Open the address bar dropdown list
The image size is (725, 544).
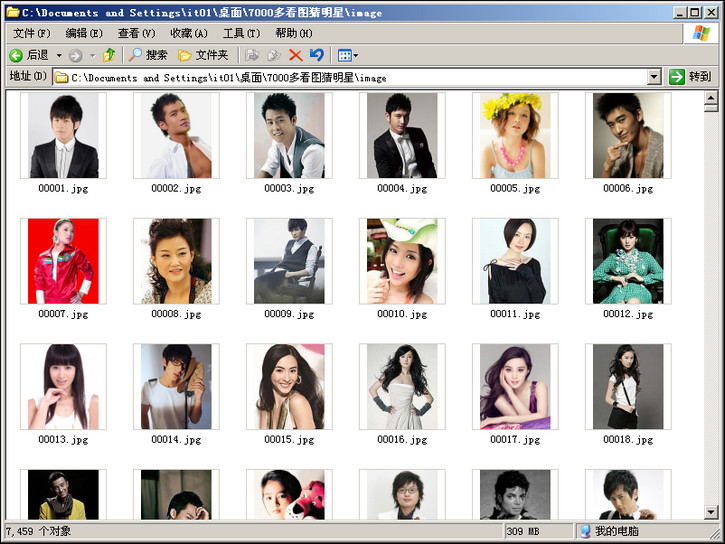point(653,77)
